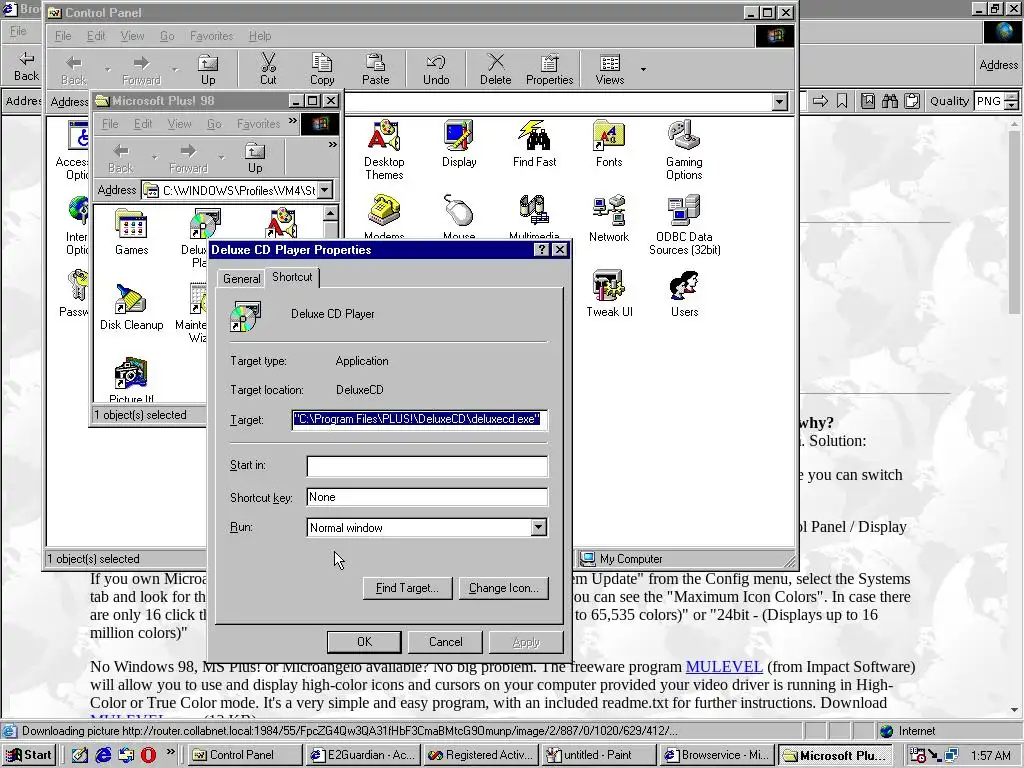Switch to the Shortcut tab
The height and width of the screenshot is (768, 1024).
point(292,277)
